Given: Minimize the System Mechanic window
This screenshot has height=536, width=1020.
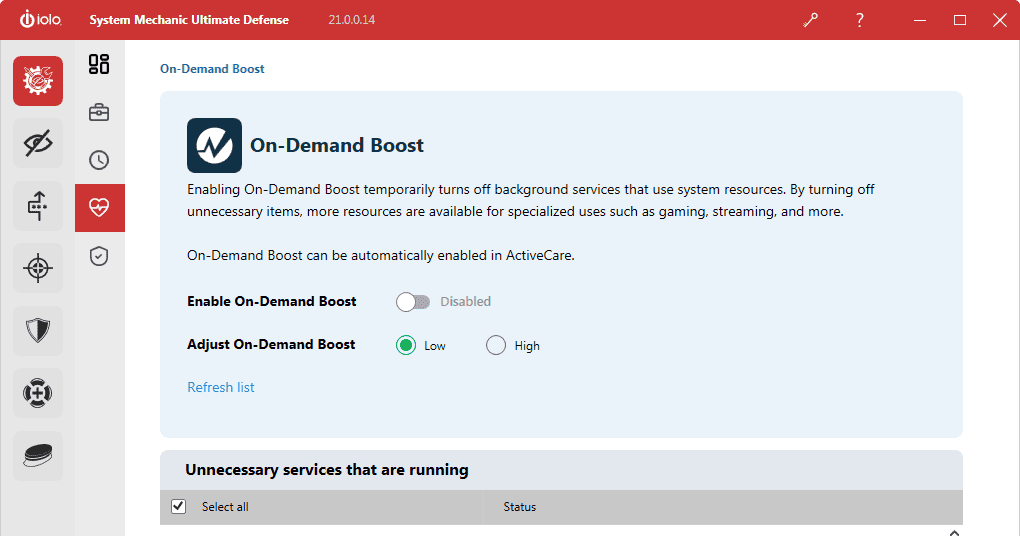Looking at the screenshot, I should click(919, 20).
